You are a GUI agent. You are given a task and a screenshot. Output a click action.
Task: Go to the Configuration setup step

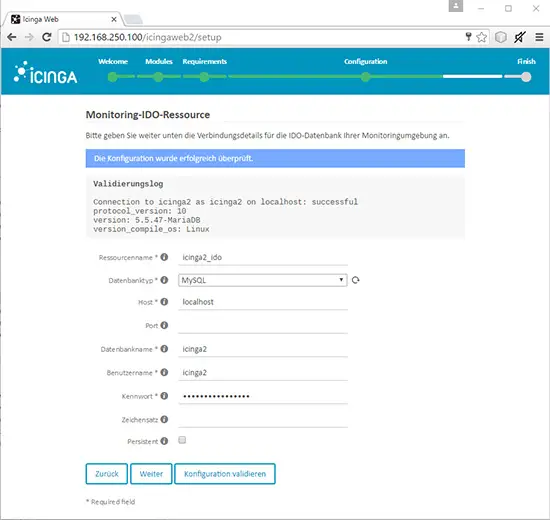pos(365,61)
